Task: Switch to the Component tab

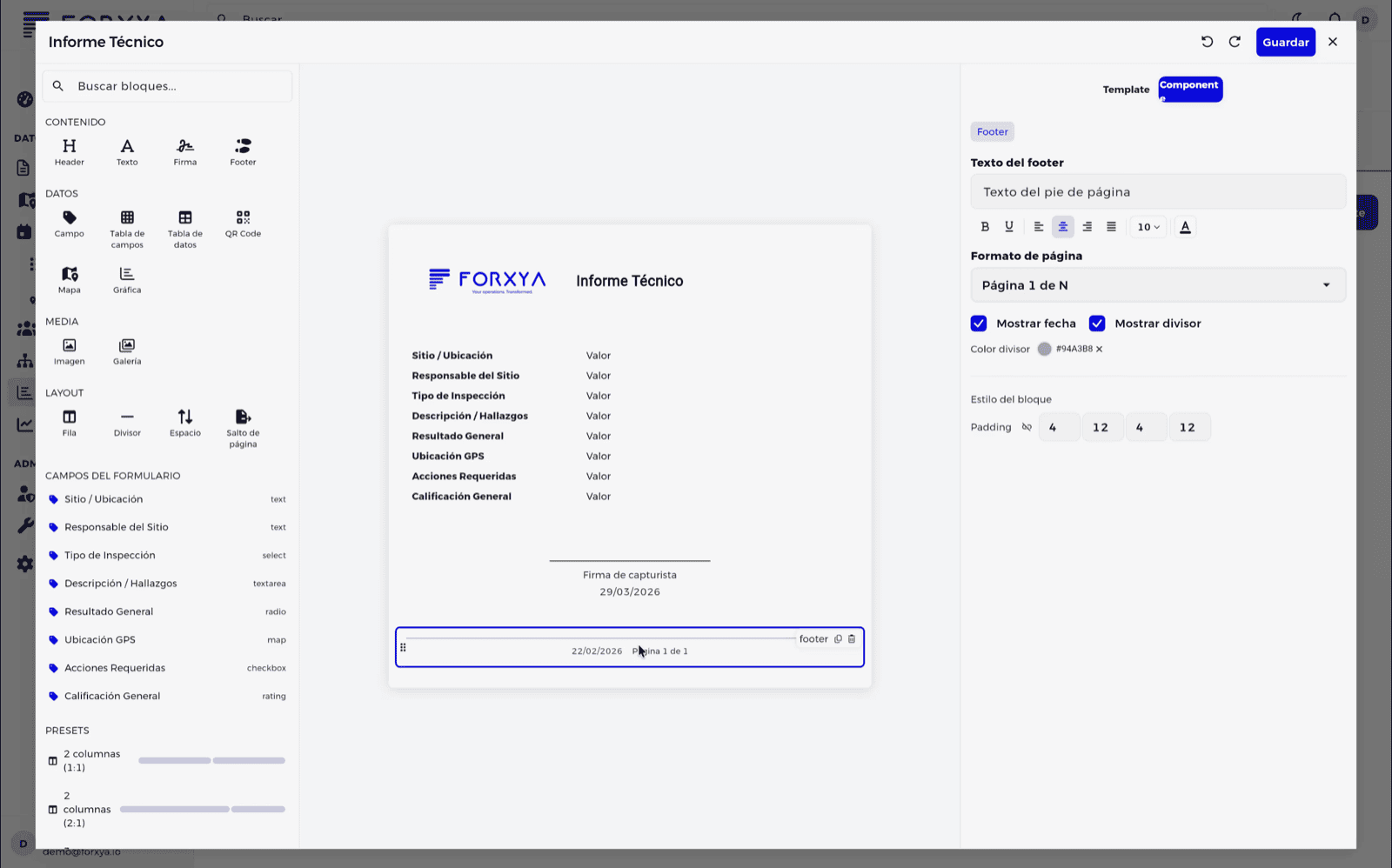Action: pos(1190,89)
